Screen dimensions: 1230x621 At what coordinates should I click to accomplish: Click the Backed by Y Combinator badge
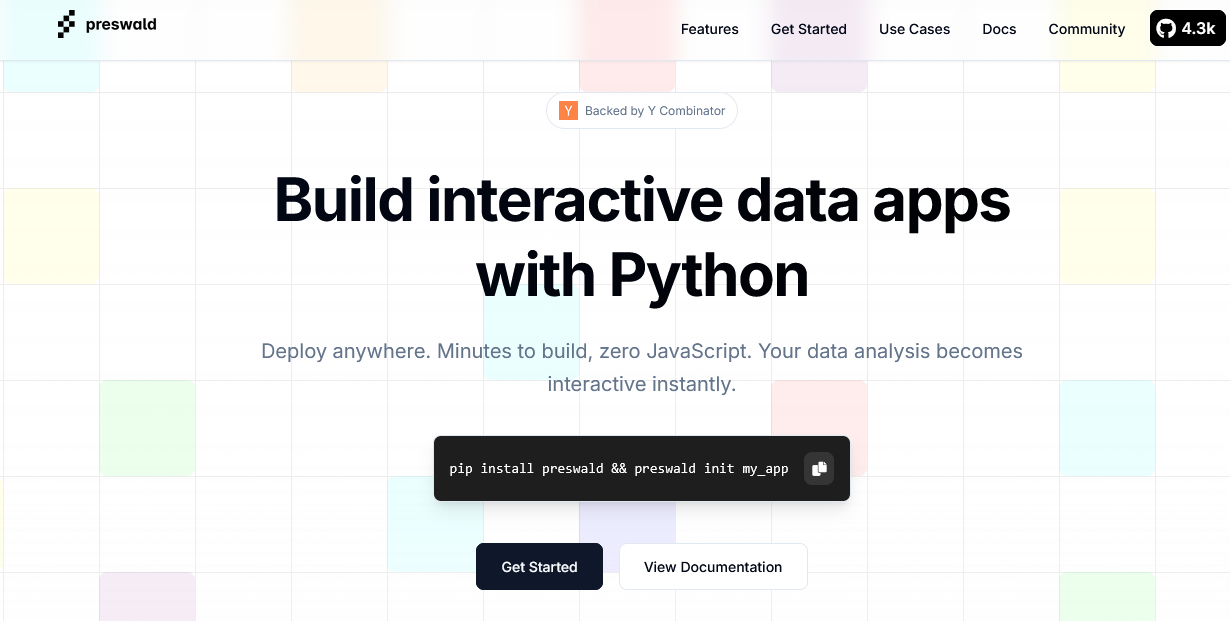[642, 111]
